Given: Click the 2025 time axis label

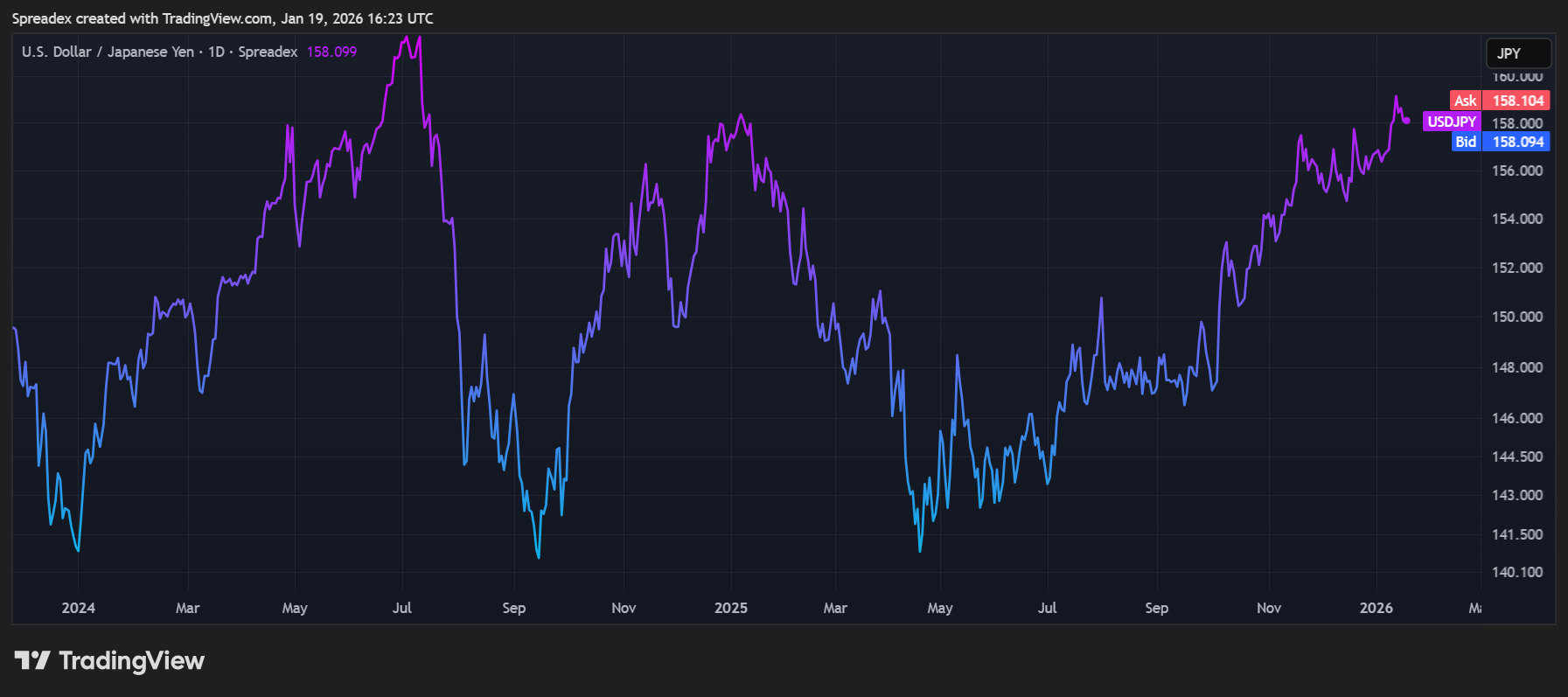Looking at the screenshot, I should (x=731, y=608).
